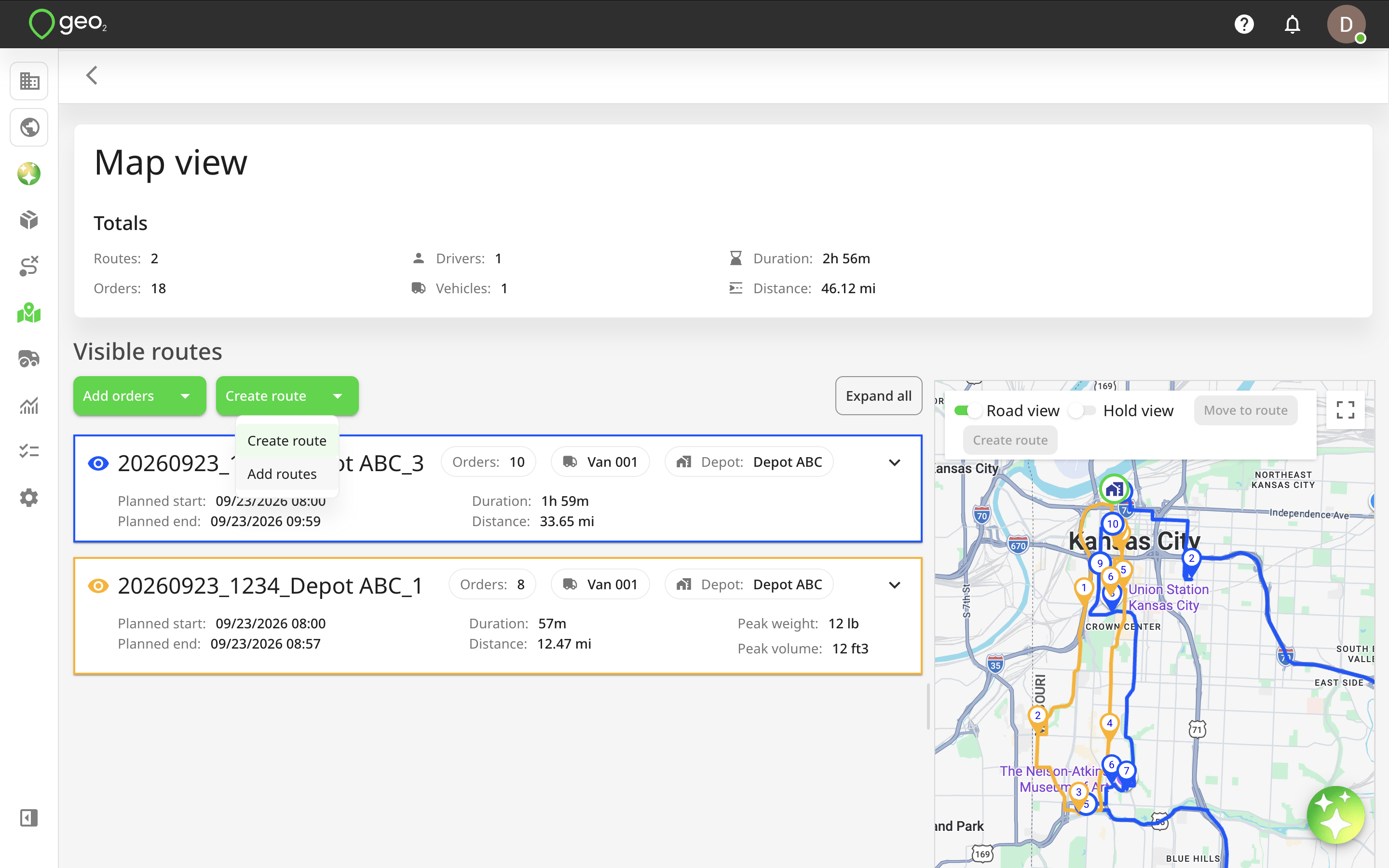Open the vehicles truck sidebar icon
This screenshot has height=868, width=1389.
click(29, 359)
